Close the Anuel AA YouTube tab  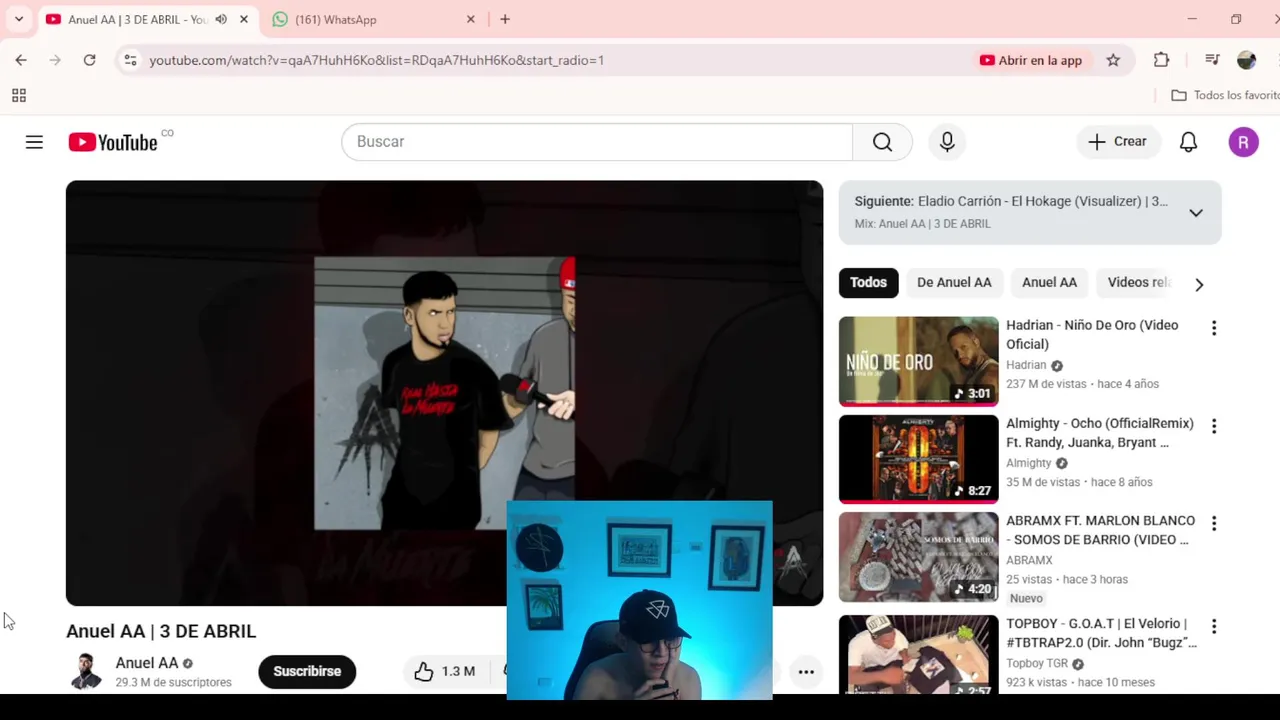243,19
